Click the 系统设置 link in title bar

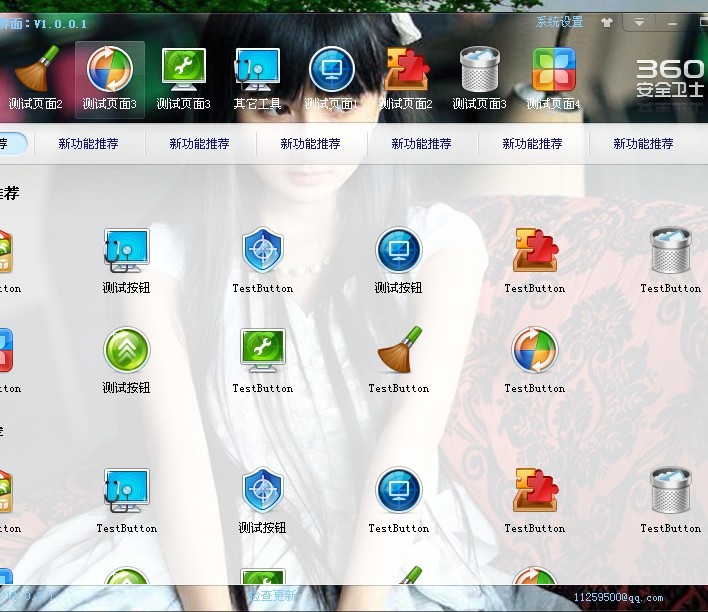pyautogui.click(x=559, y=22)
